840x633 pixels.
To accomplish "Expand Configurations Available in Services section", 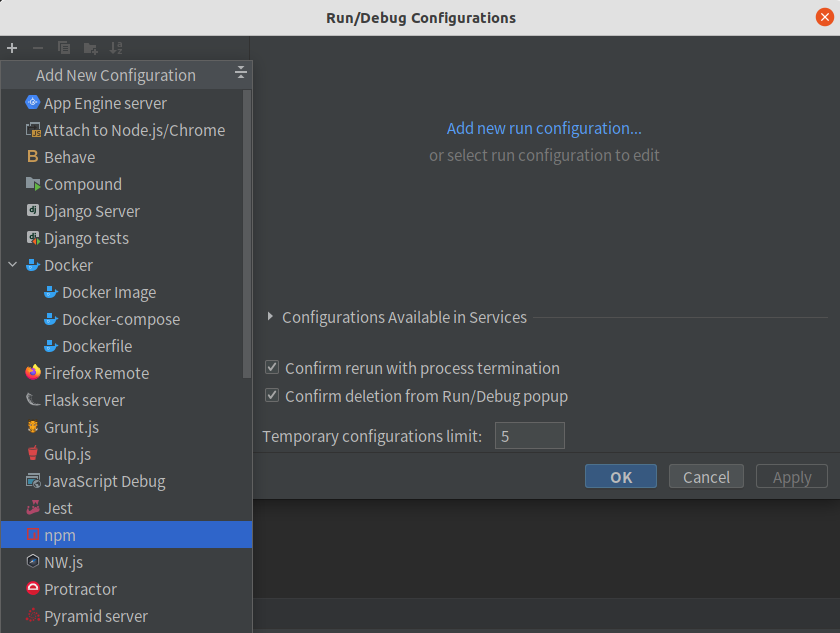I will coord(270,316).
